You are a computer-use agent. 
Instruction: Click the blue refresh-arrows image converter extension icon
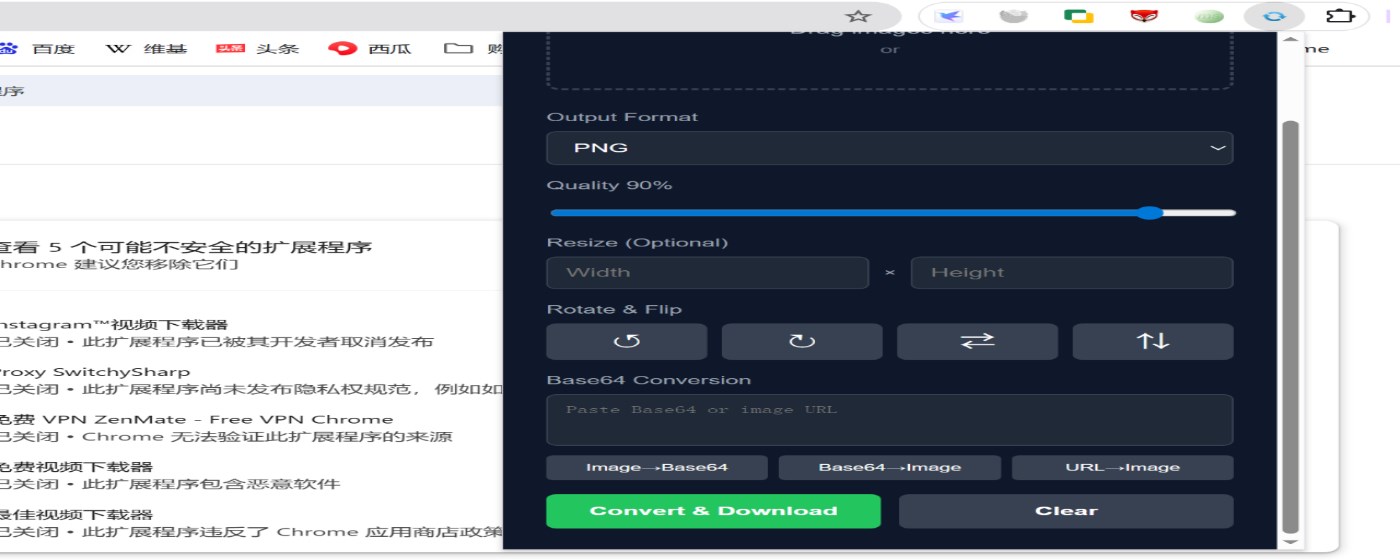[1274, 16]
